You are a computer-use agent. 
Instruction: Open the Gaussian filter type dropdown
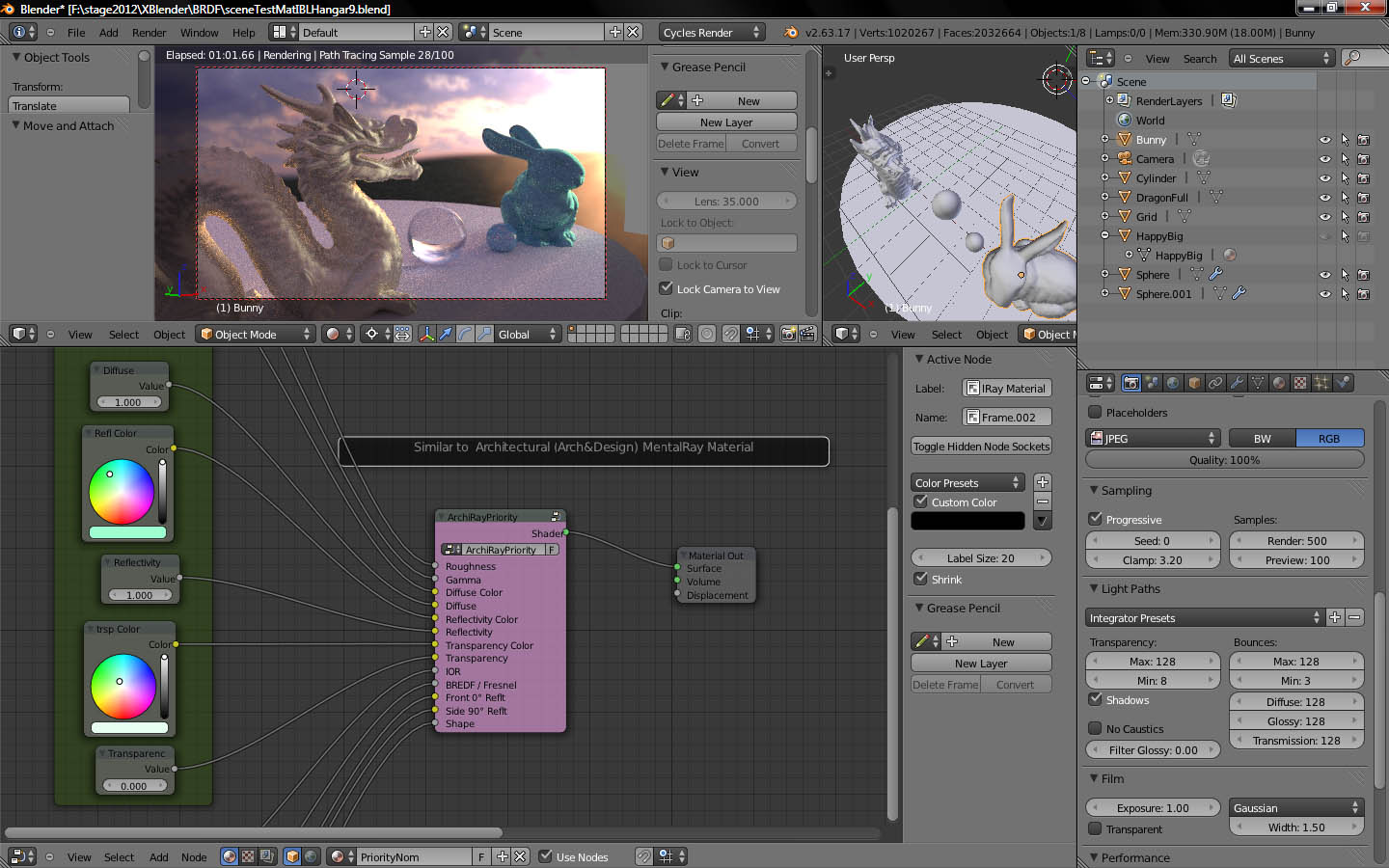click(1296, 807)
